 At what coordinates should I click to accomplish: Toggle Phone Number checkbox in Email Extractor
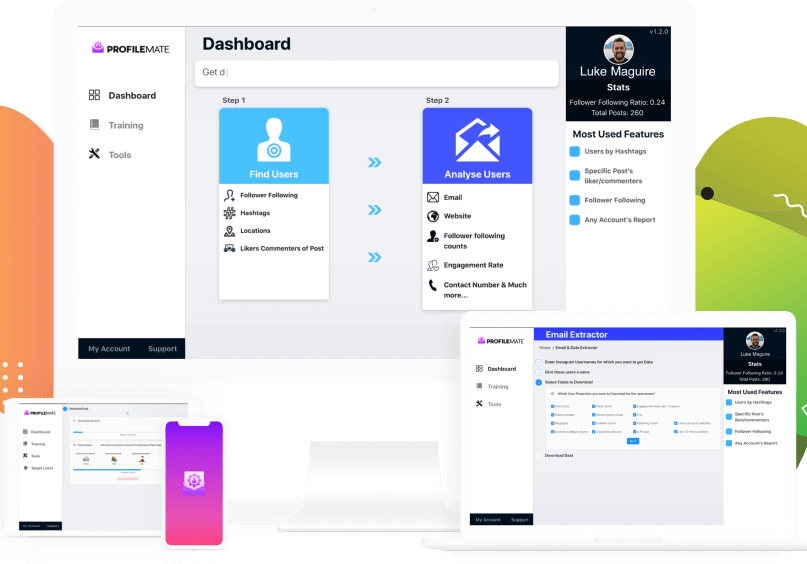552,415
